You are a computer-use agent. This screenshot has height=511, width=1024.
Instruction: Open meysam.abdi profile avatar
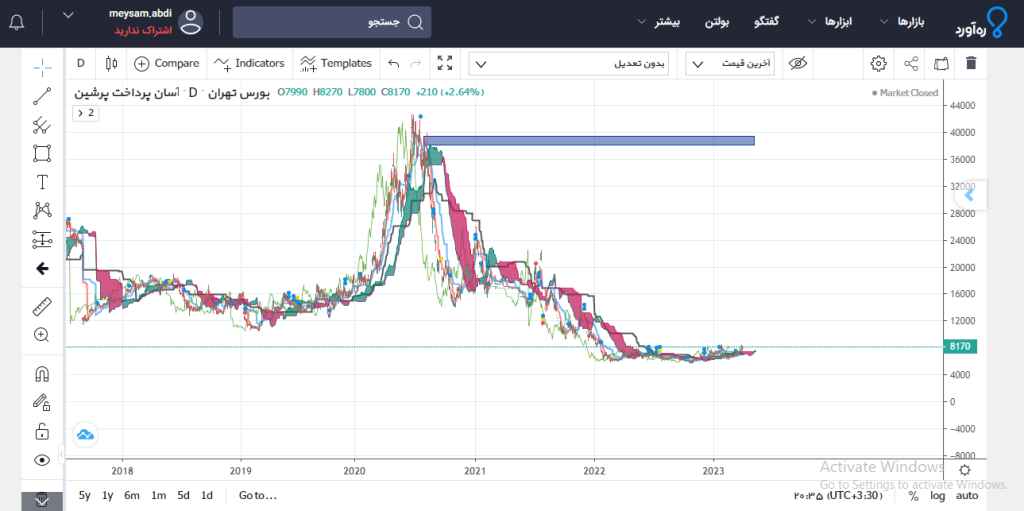[191, 22]
